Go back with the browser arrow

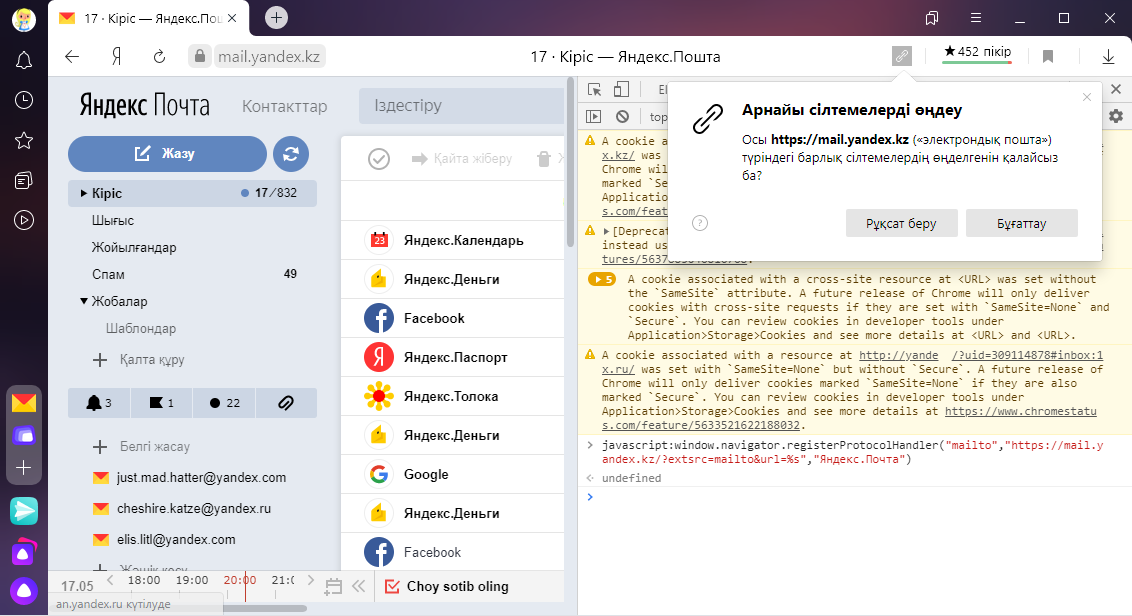click(x=71, y=56)
